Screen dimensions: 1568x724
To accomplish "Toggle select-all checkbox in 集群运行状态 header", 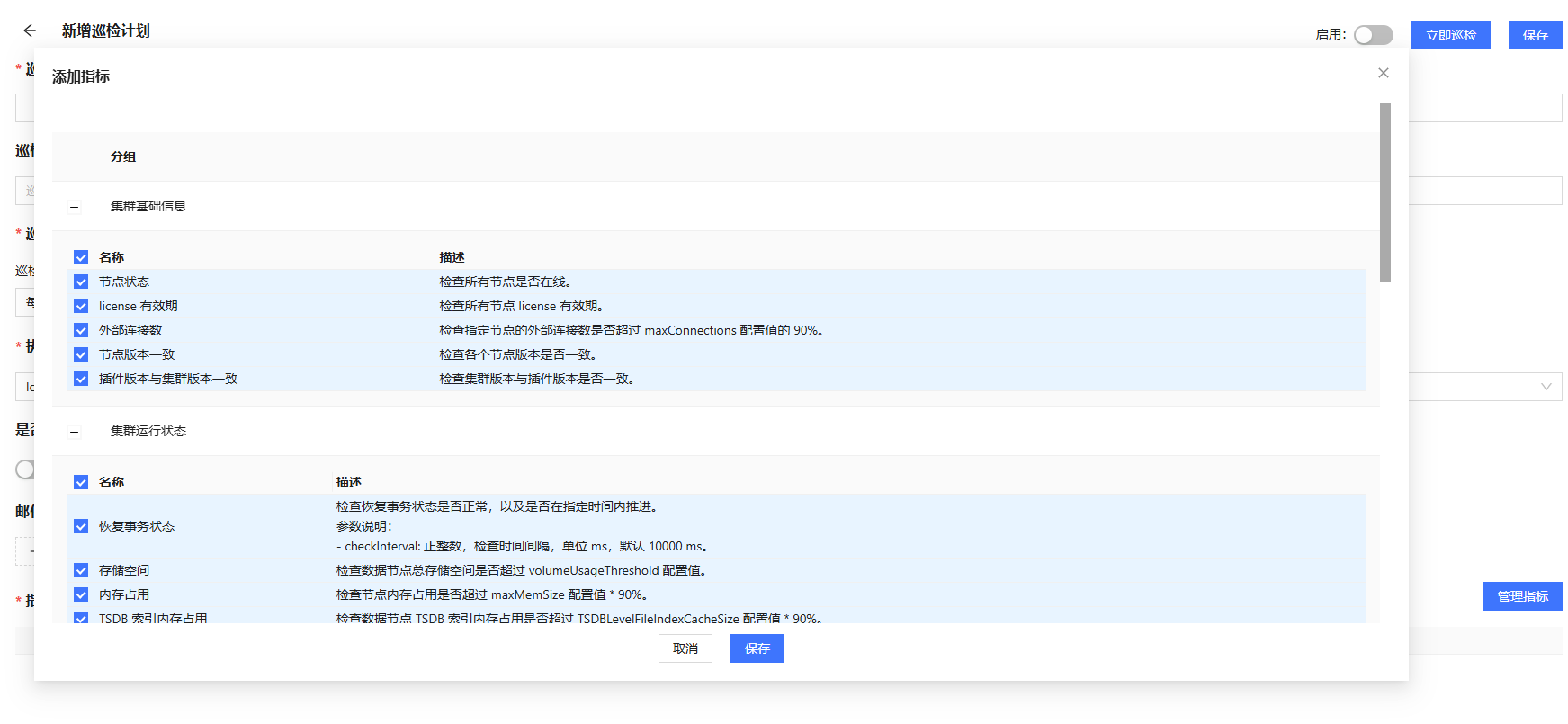I will (x=81, y=482).
